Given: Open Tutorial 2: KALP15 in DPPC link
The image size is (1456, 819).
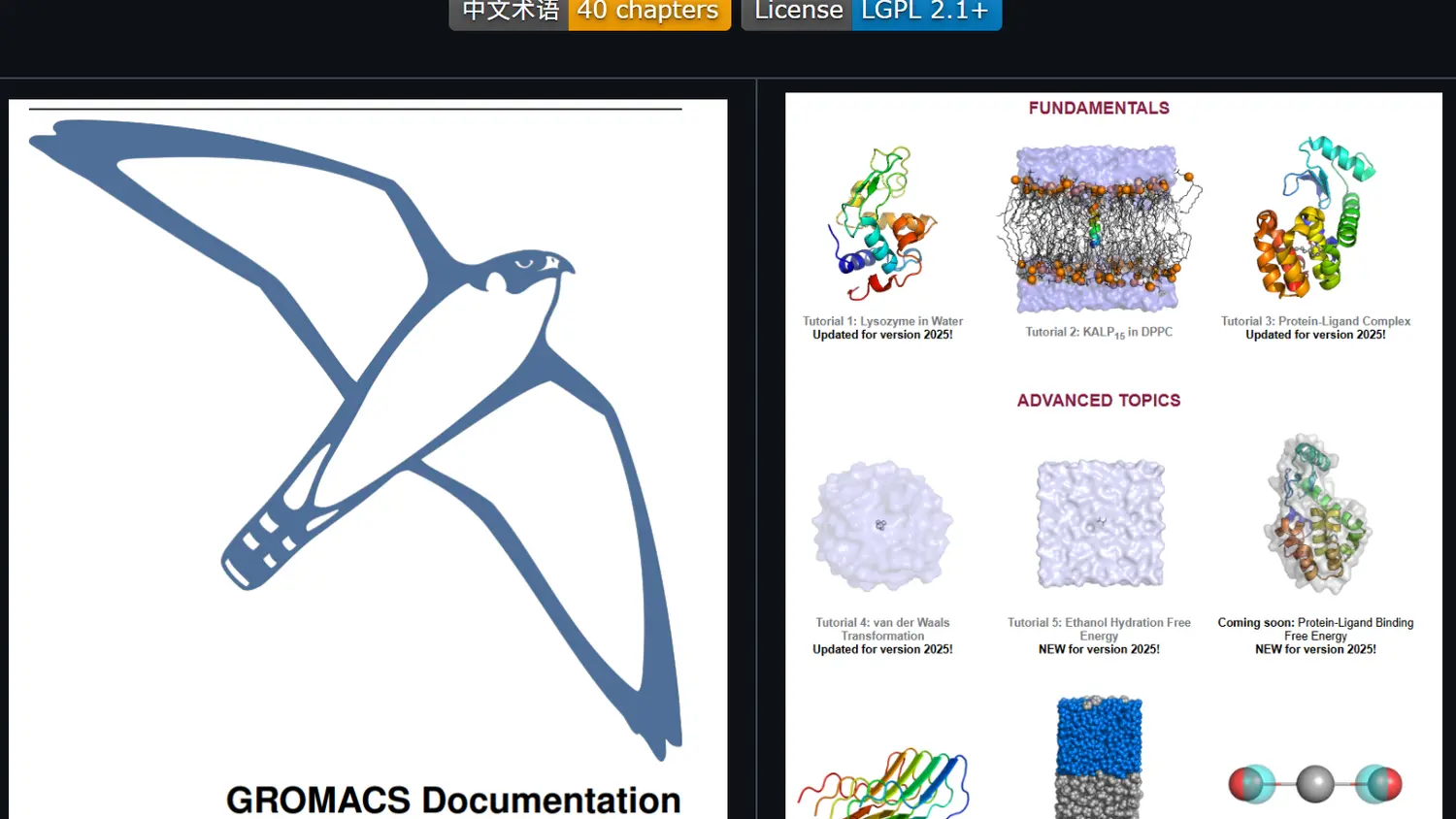Looking at the screenshot, I should tap(1099, 333).
